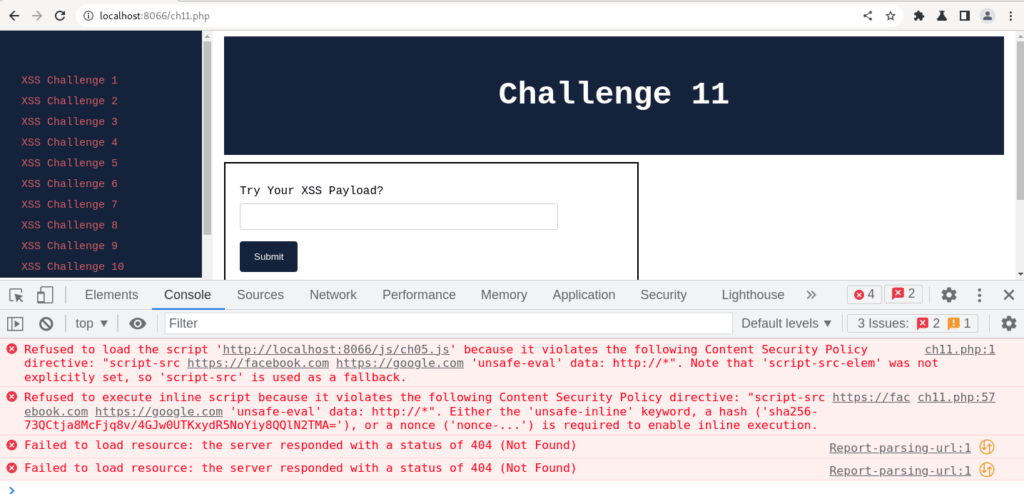Click the console Filter input box
Screen dimensions: 1024x494
(448, 323)
